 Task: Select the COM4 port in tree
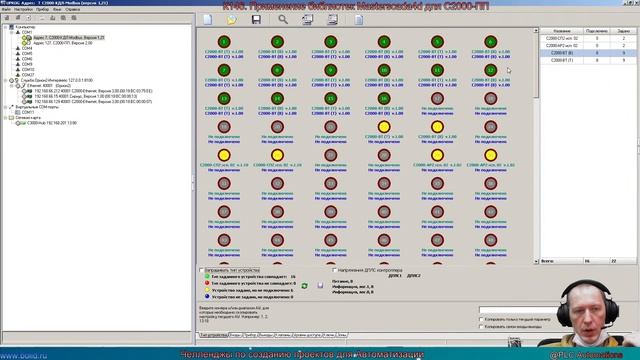coord(27,48)
